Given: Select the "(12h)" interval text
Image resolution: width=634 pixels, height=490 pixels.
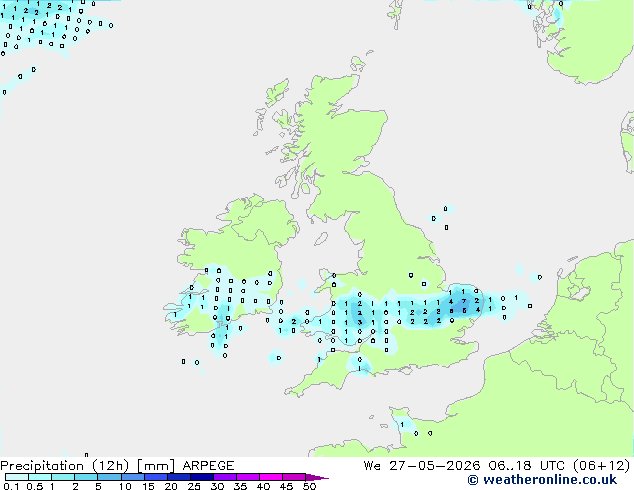Looking at the screenshot, I should [x=110, y=466].
